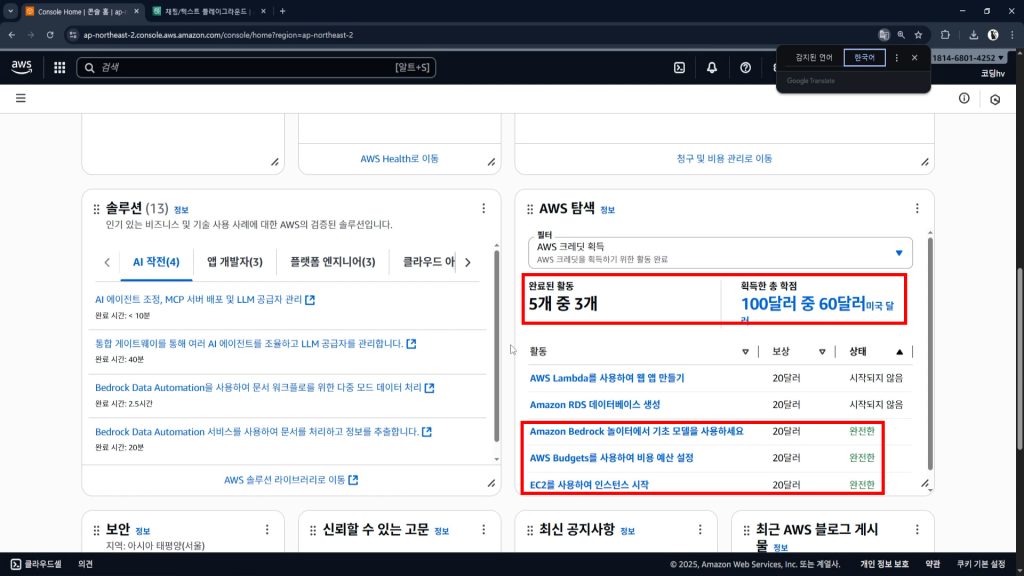The image size is (1024, 576).
Task: Open the account ID dropdown at top right
Action: pos(968,57)
